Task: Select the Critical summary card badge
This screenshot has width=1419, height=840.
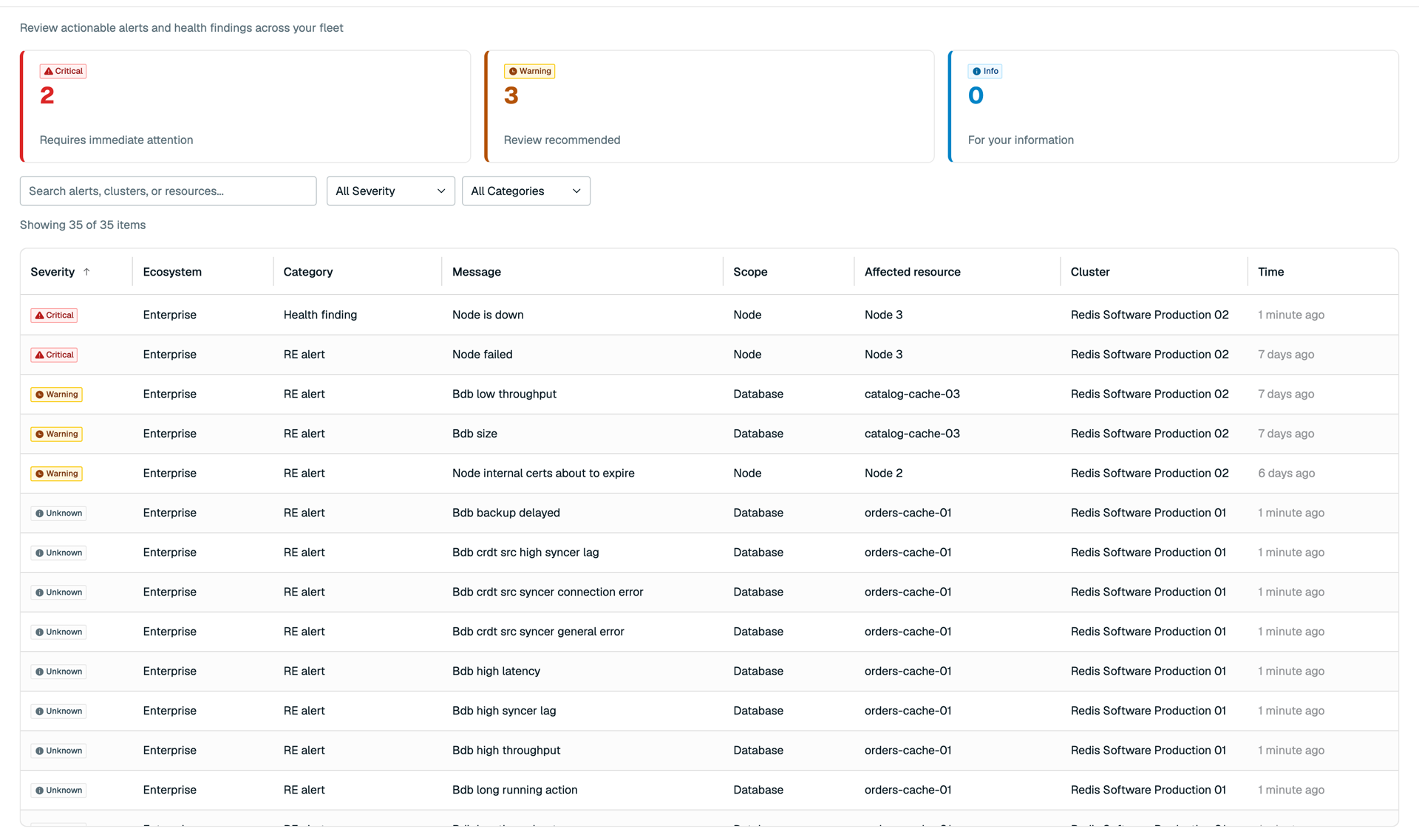Action: (x=63, y=71)
